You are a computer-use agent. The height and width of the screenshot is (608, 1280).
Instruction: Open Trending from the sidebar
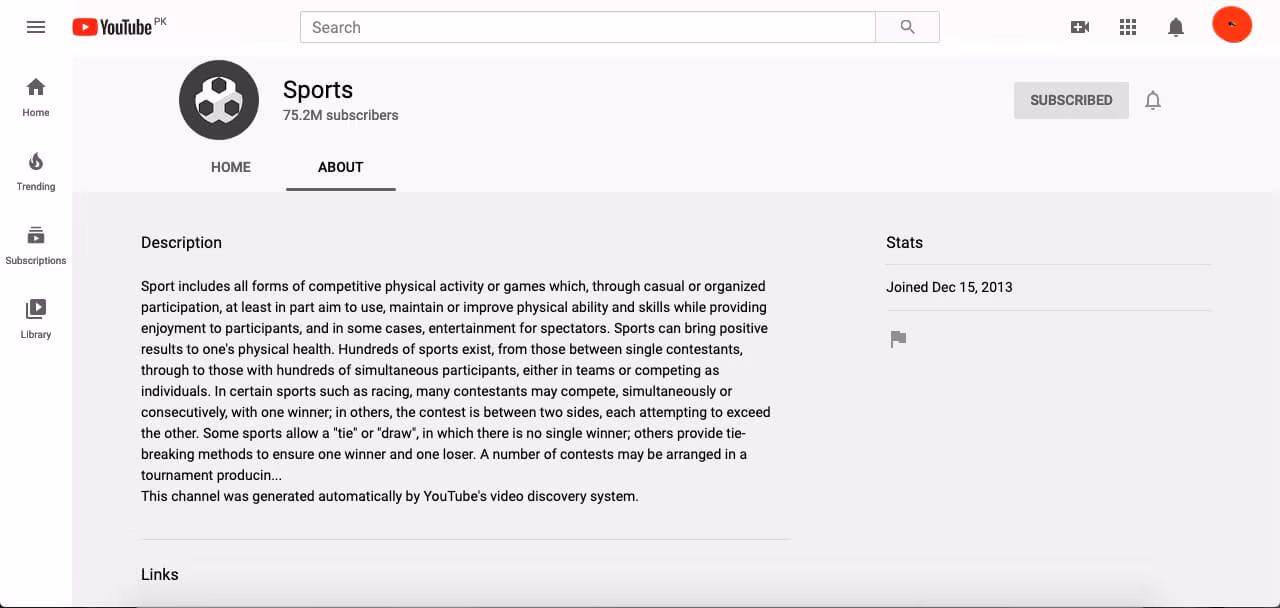click(36, 171)
